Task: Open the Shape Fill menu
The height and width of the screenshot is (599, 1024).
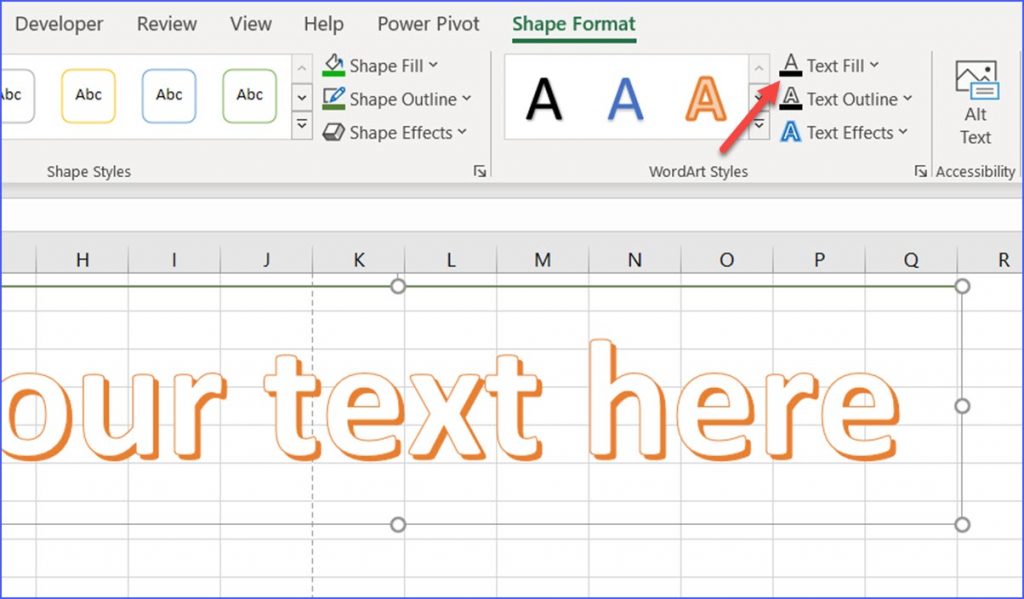Action: coord(381,65)
